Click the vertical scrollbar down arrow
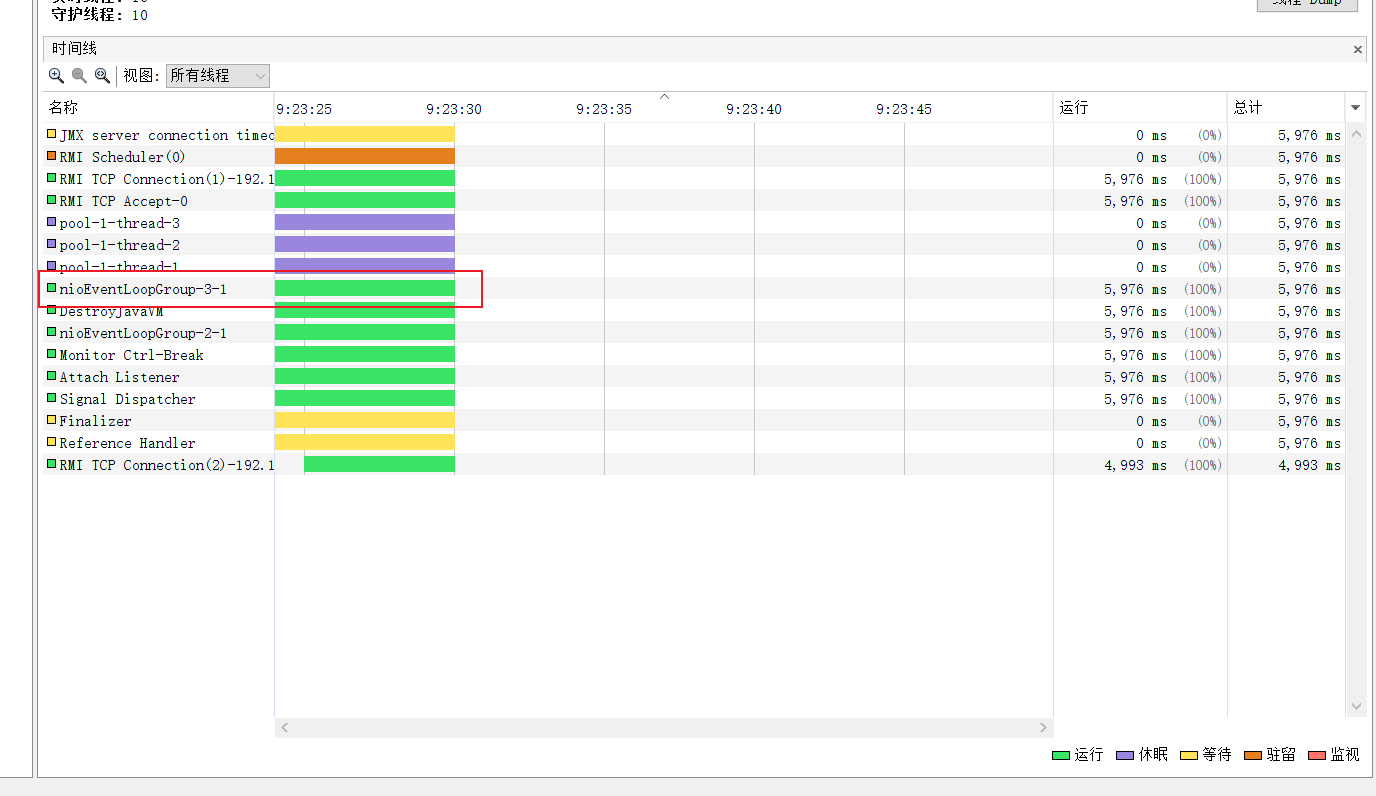This screenshot has width=1376, height=796. (1356, 706)
